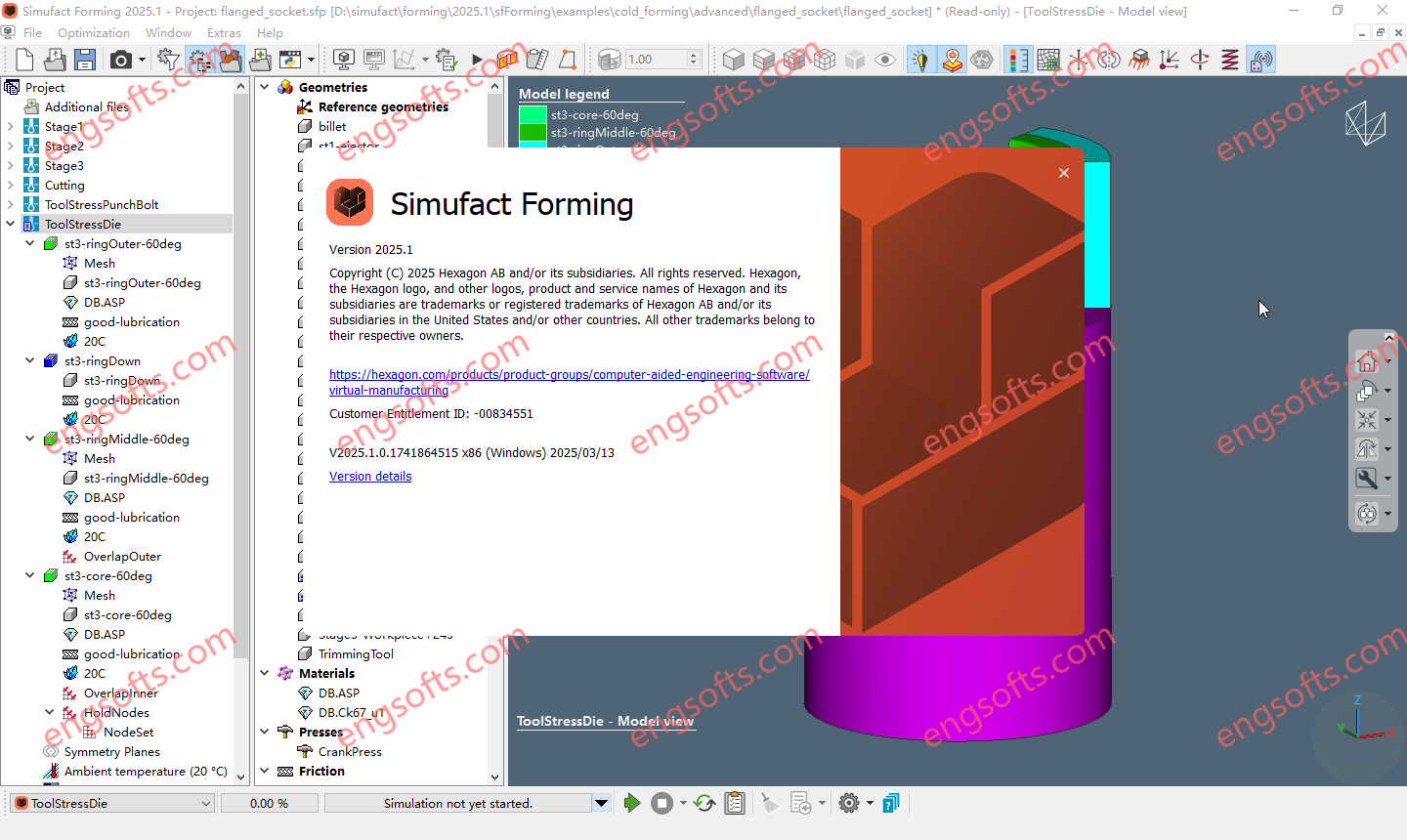Select the solid cube display mode icon
This screenshot has height=840, width=1407.
pyautogui.click(x=734, y=60)
